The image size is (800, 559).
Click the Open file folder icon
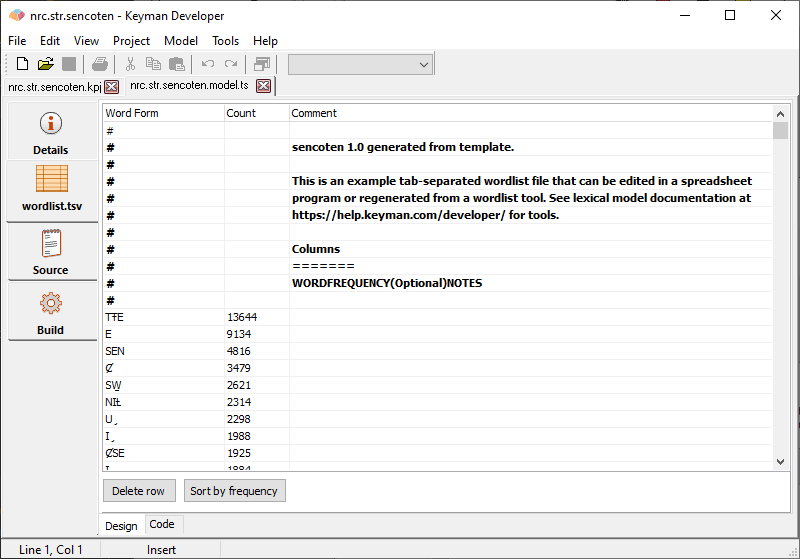(x=45, y=64)
